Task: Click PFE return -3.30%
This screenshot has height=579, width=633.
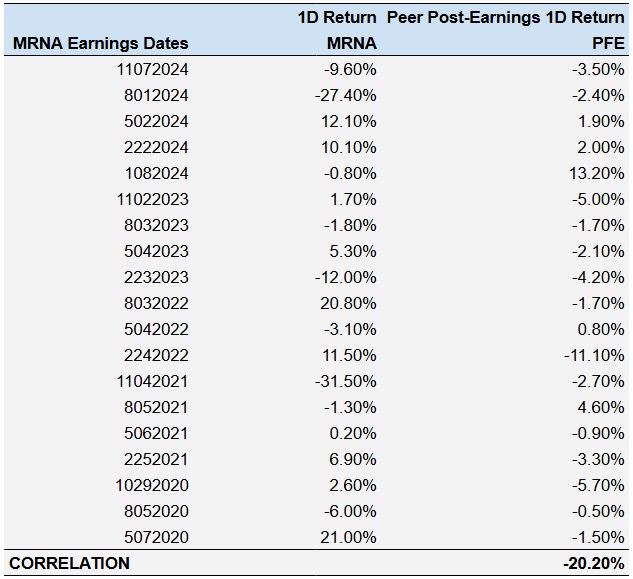Action: (x=598, y=459)
